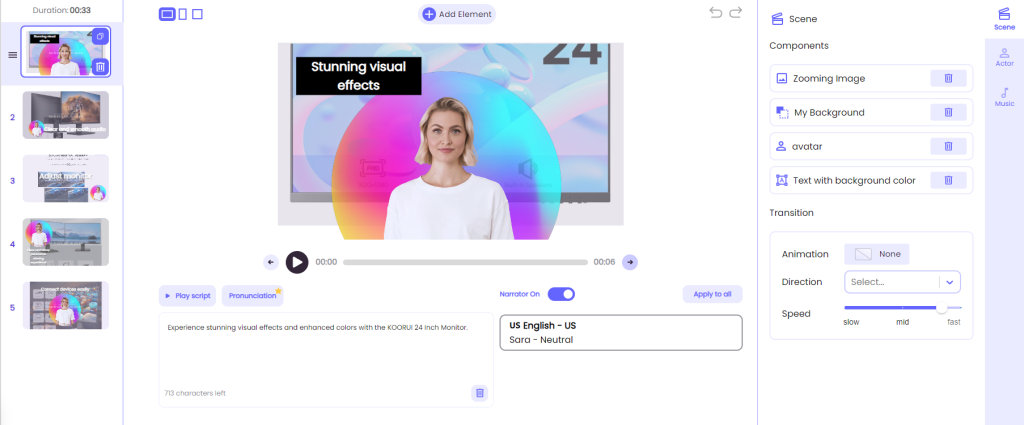Open scene 2 thumbnail
The height and width of the screenshot is (425, 1024).
66,115
